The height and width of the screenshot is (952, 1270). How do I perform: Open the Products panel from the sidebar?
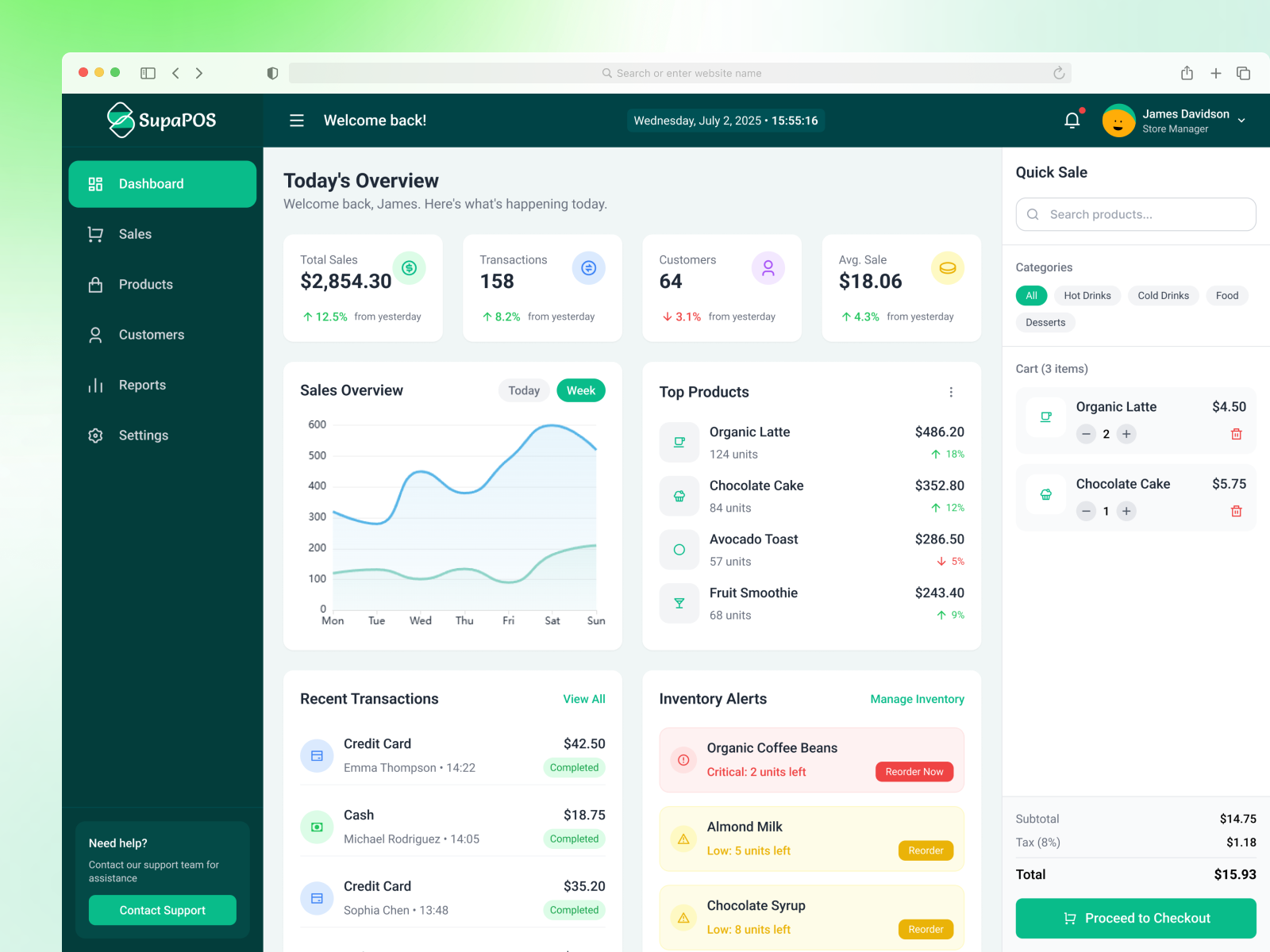pos(95,284)
